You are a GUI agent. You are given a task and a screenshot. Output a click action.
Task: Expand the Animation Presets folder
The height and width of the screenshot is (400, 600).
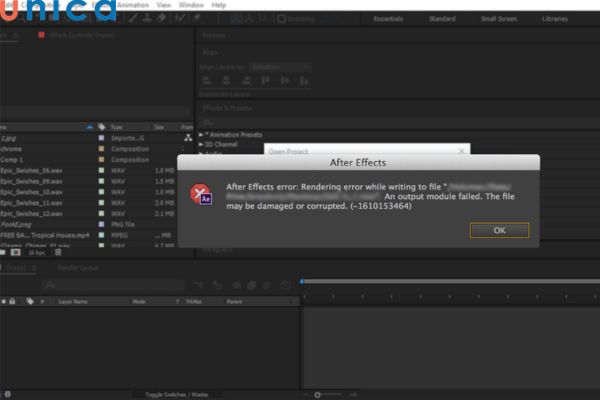pos(202,134)
